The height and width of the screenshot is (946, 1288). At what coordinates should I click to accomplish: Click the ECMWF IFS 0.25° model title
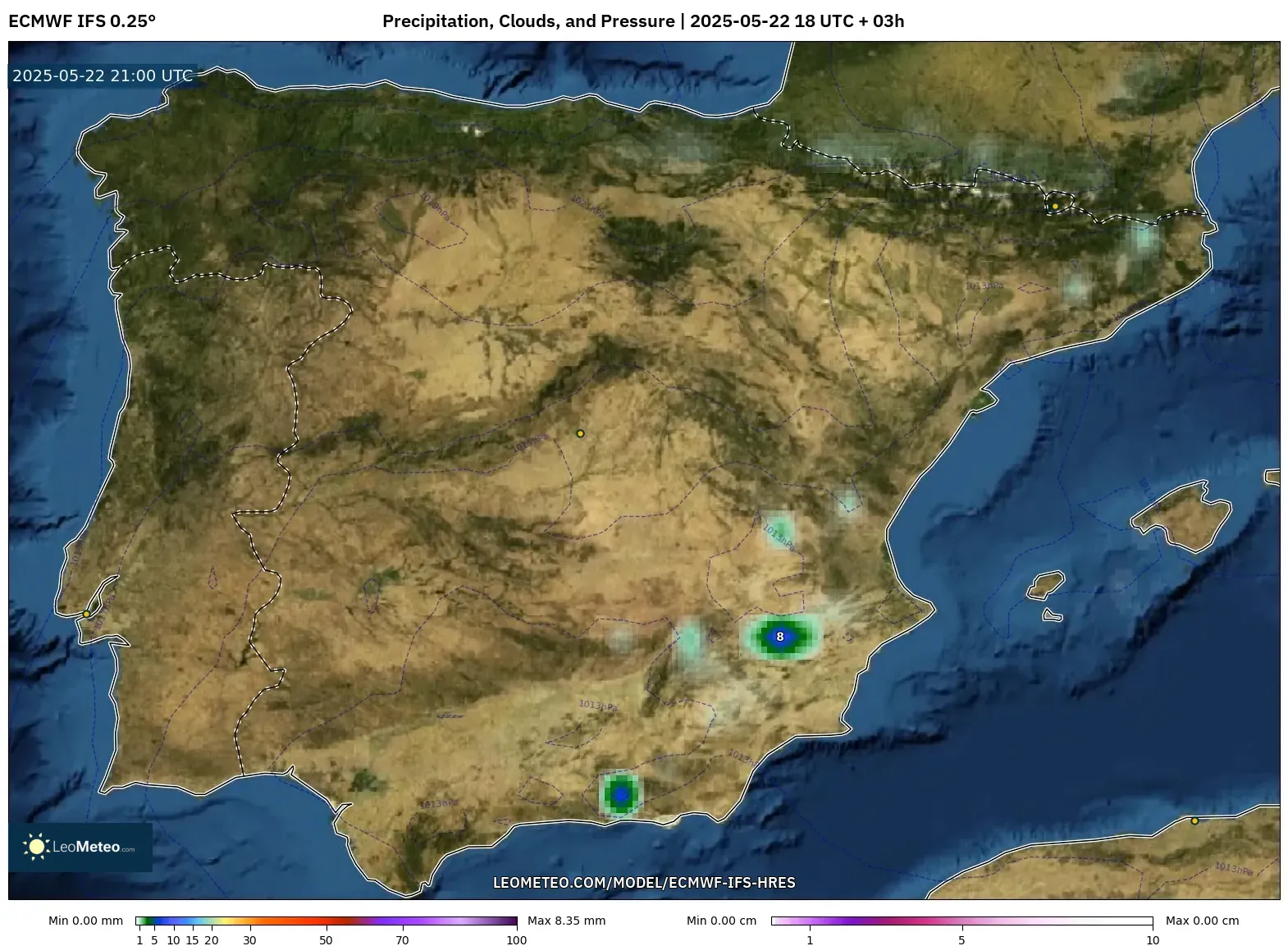(82, 21)
